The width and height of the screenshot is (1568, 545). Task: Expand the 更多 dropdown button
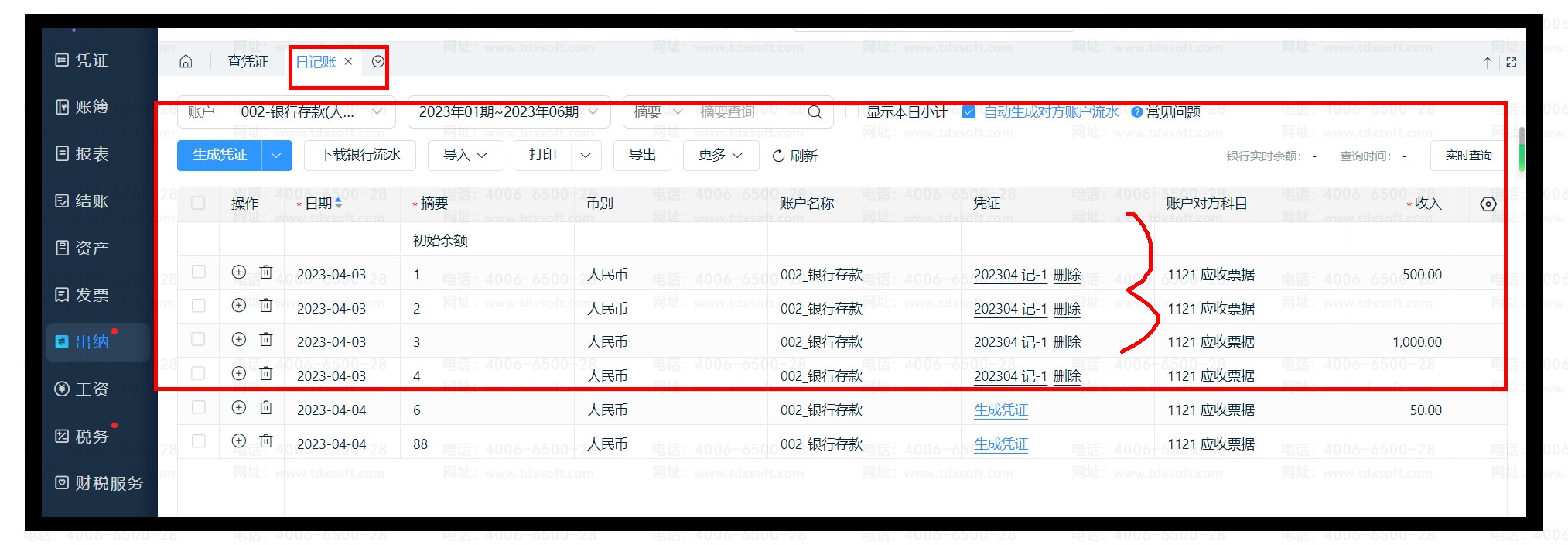coord(720,156)
